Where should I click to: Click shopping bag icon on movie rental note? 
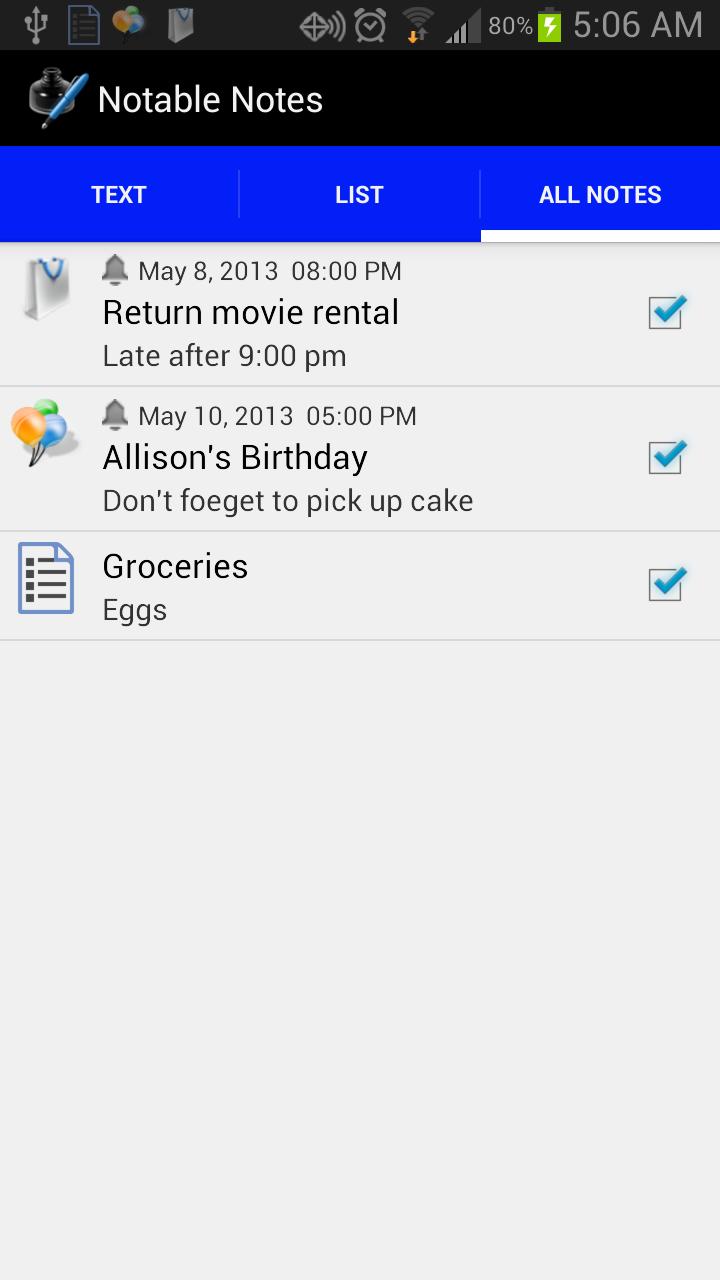coord(47,289)
